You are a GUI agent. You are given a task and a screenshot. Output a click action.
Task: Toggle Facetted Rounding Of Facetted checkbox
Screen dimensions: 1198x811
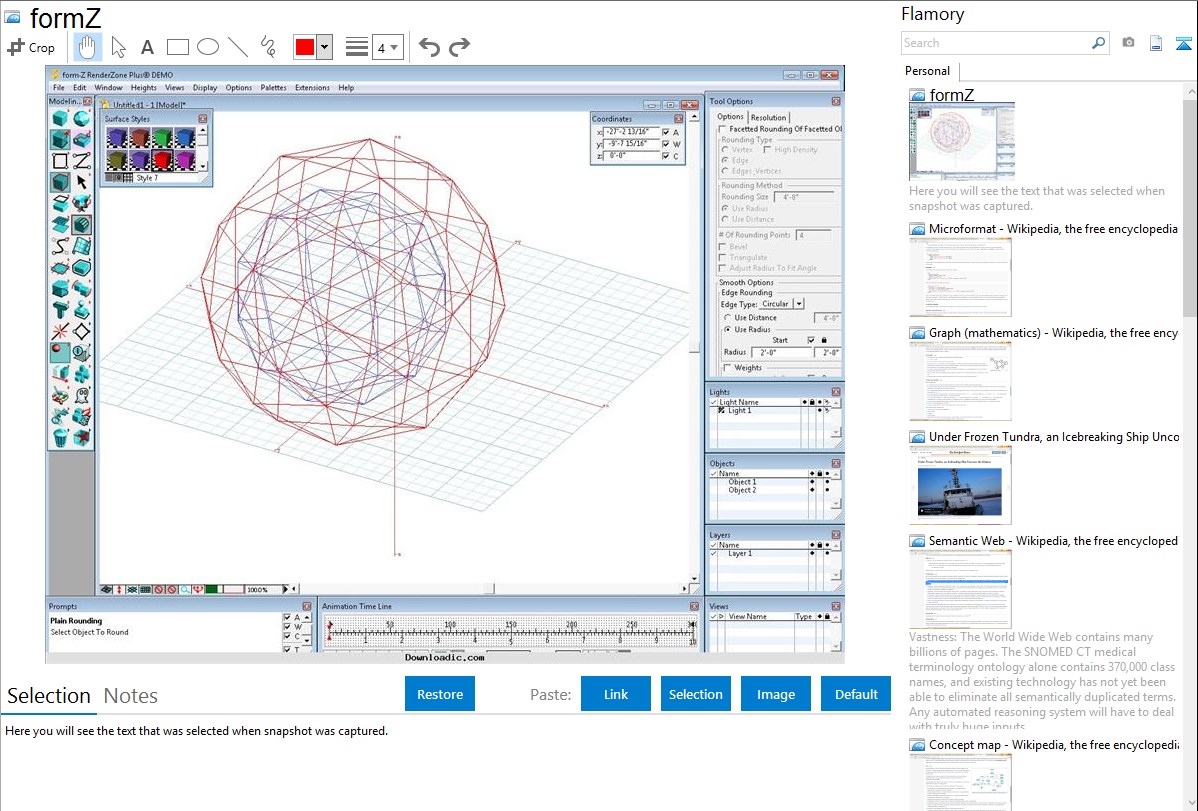point(724,129)
